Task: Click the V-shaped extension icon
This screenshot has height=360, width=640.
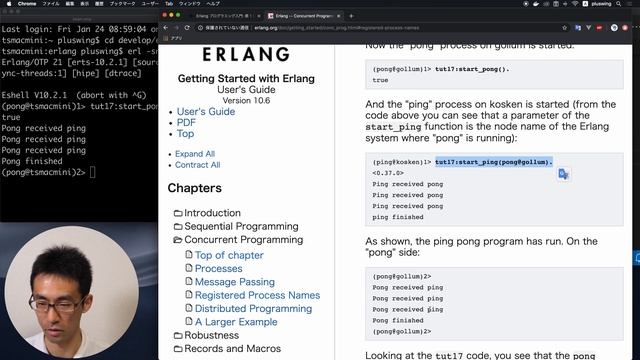Action: pos(588,28)
